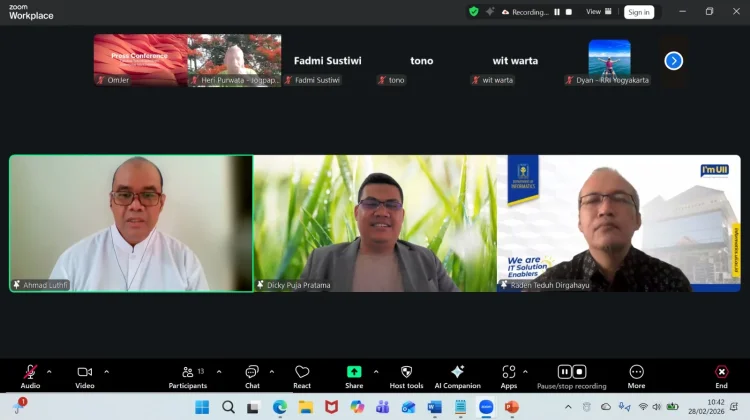Expand the caret next to Chat
The width and height of the screenshot is (750, 420).
point(272,372)
